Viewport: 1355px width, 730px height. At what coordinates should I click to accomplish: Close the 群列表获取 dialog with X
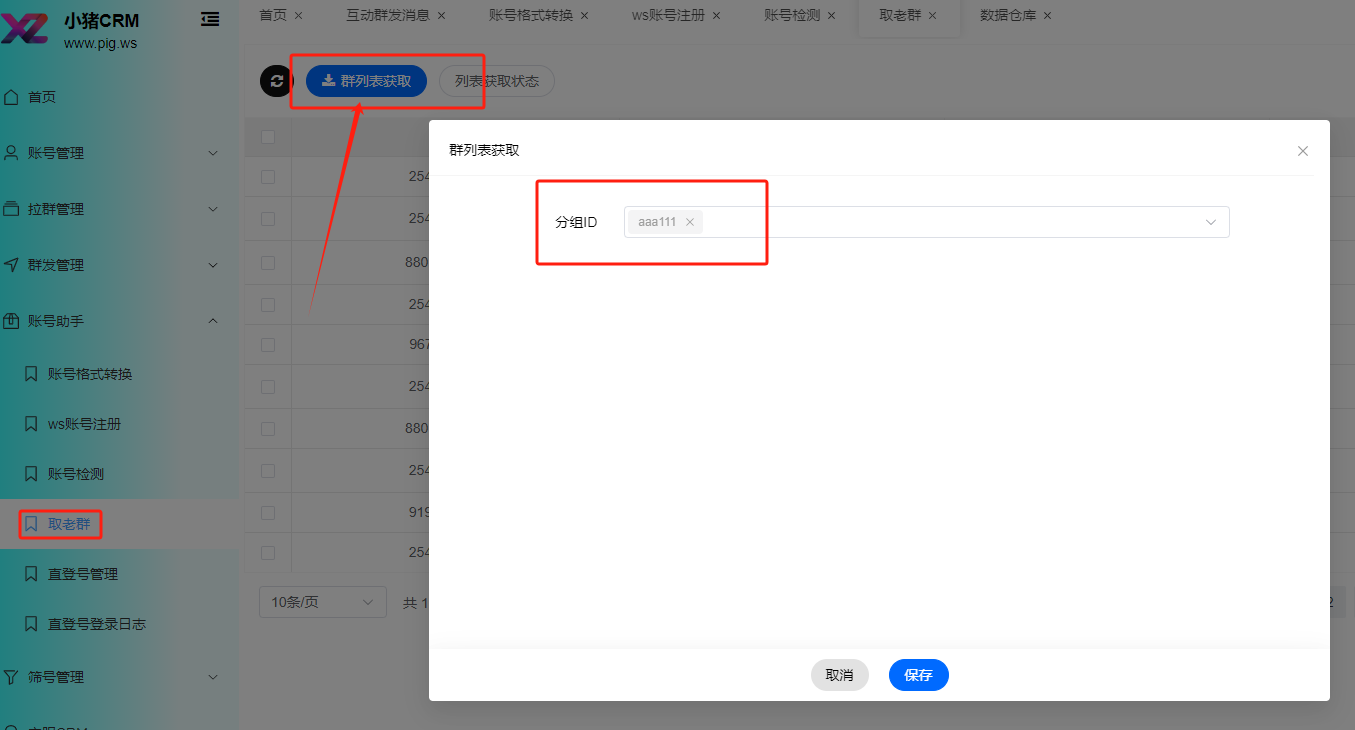[x=1303, y=151]
